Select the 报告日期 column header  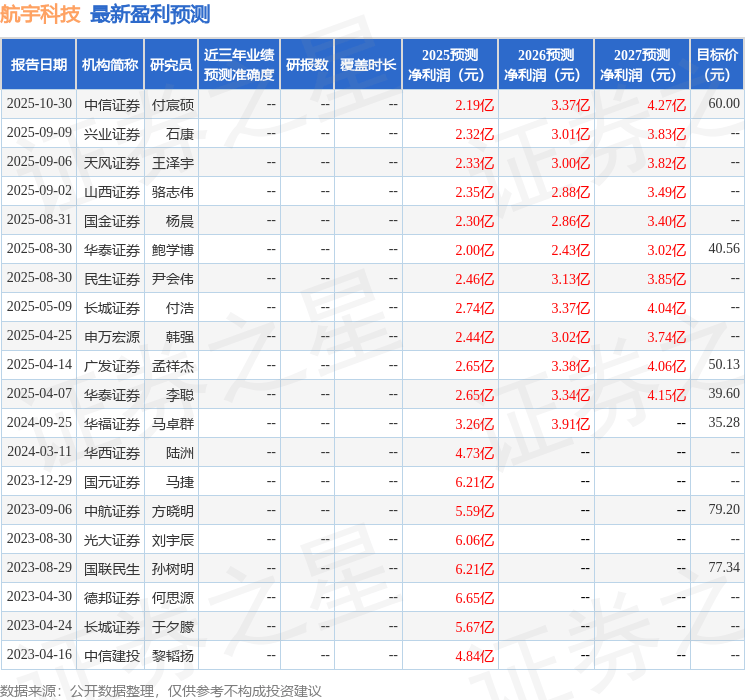pos(38,65)
